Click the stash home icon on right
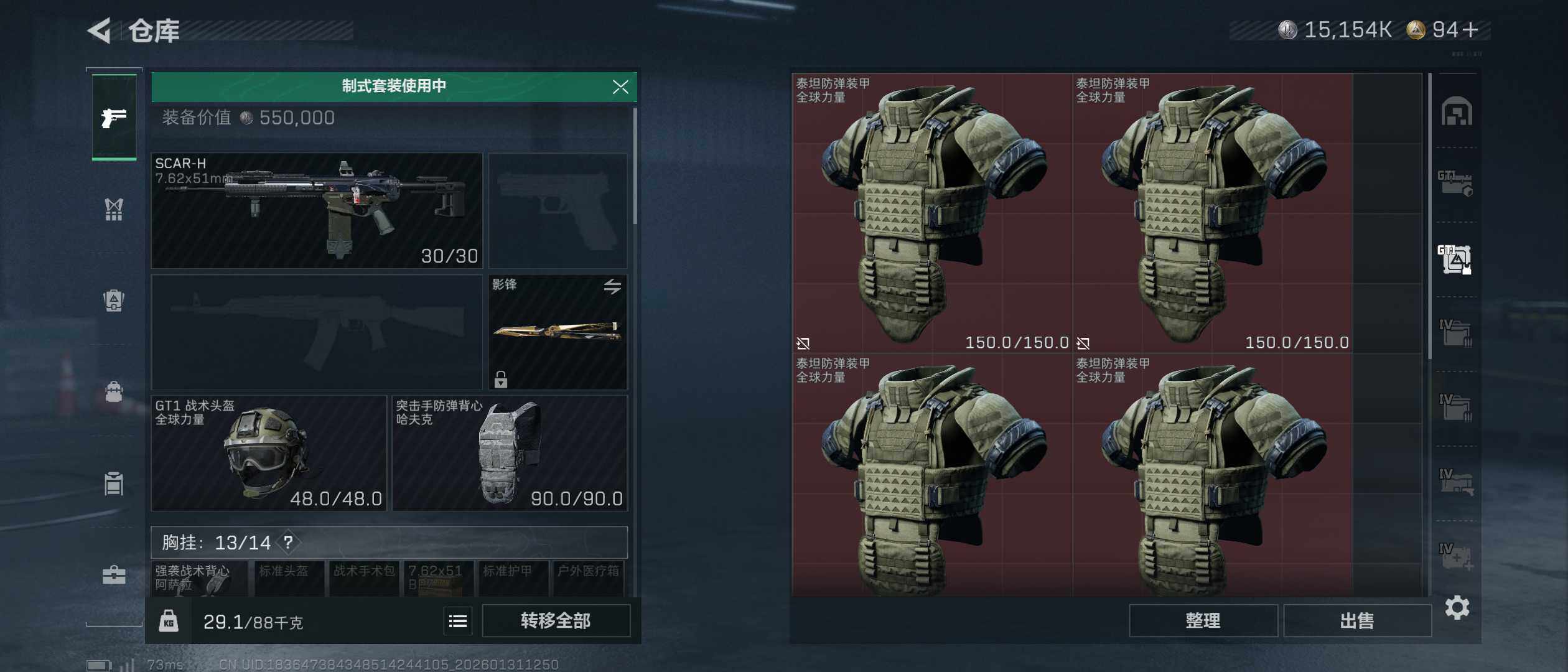1568x672 pixels. 1456,111
